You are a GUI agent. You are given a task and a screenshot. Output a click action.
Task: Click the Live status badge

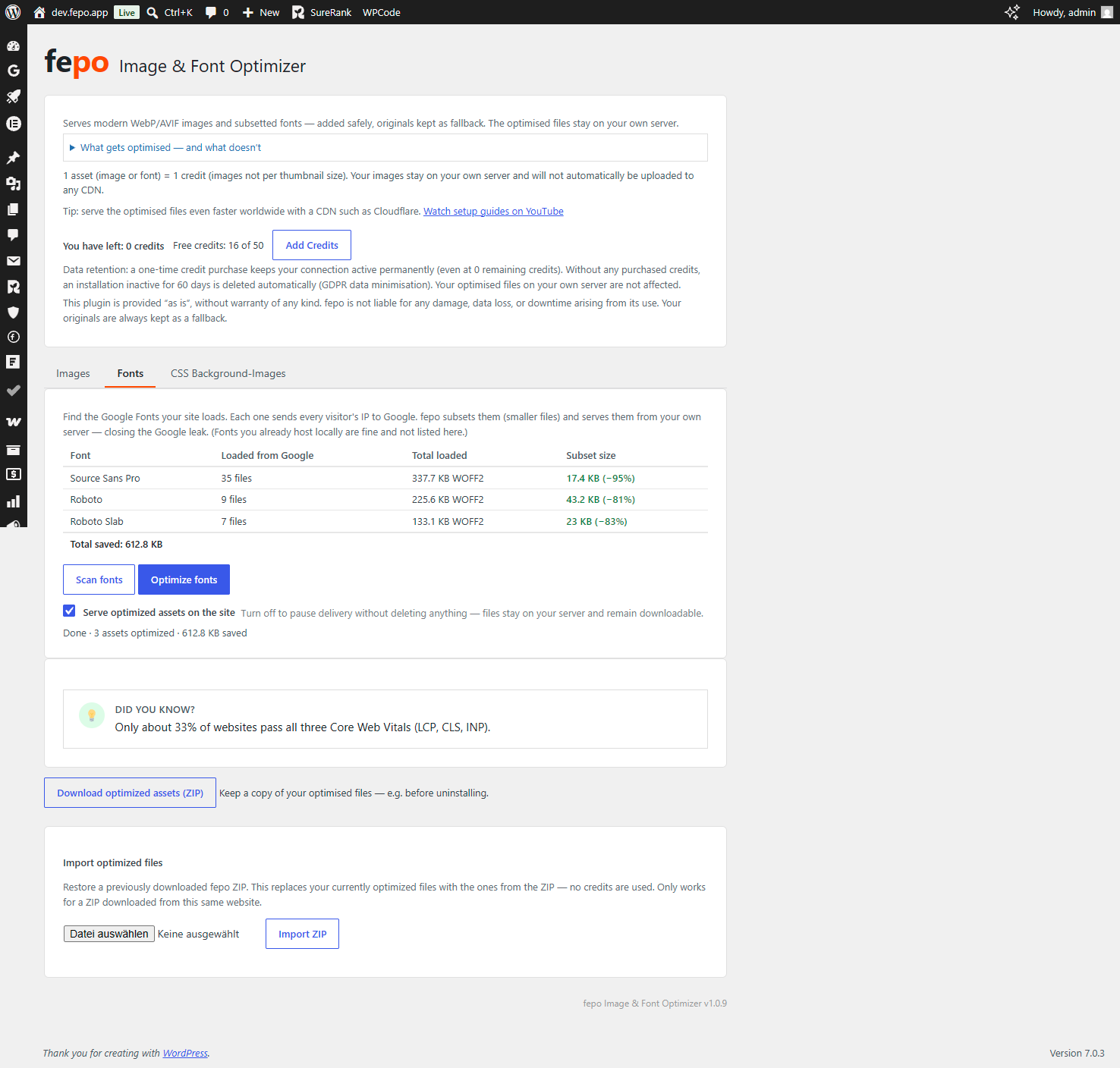(x=127, y=12)
